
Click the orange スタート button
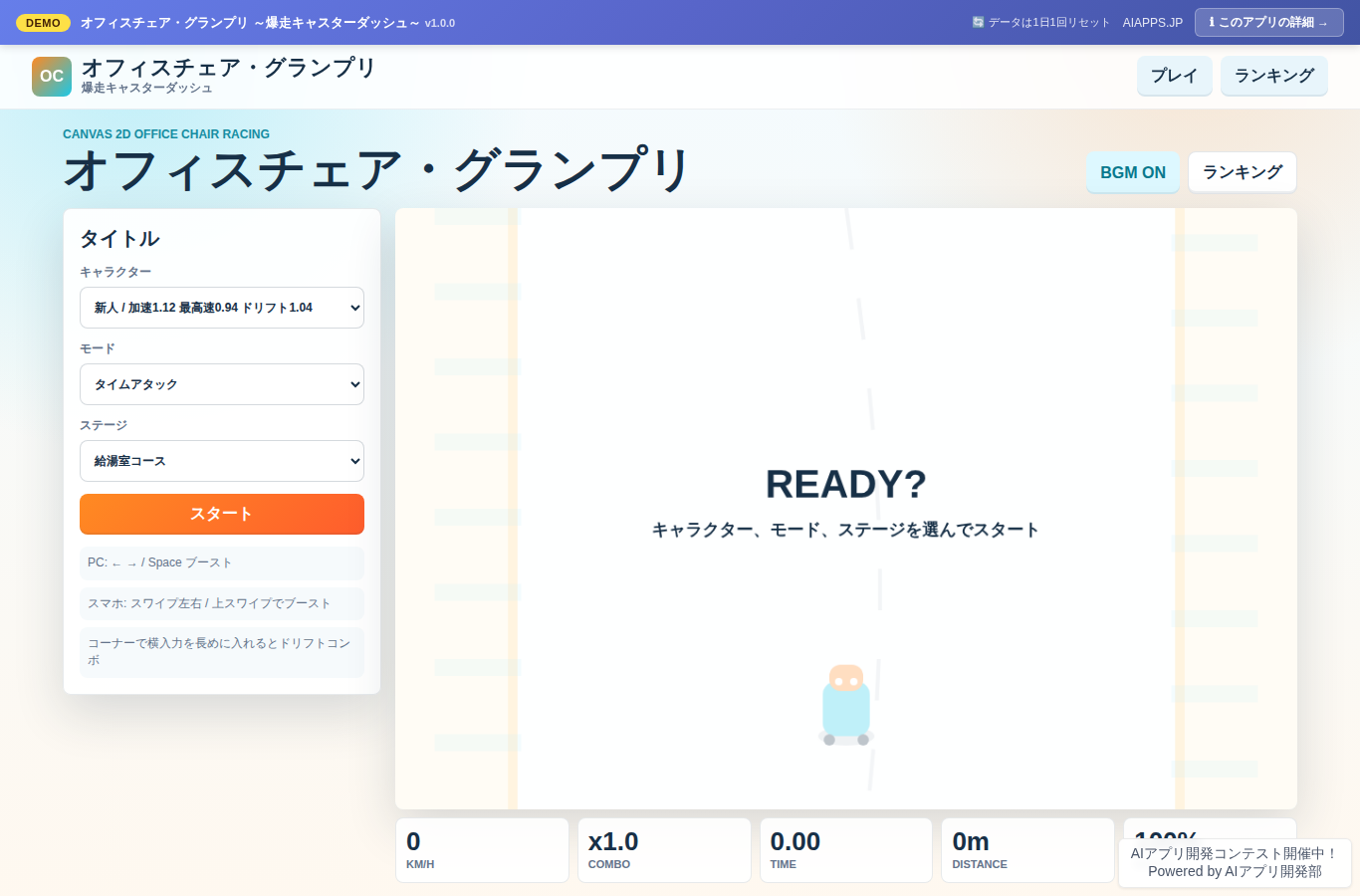[222, 514]
